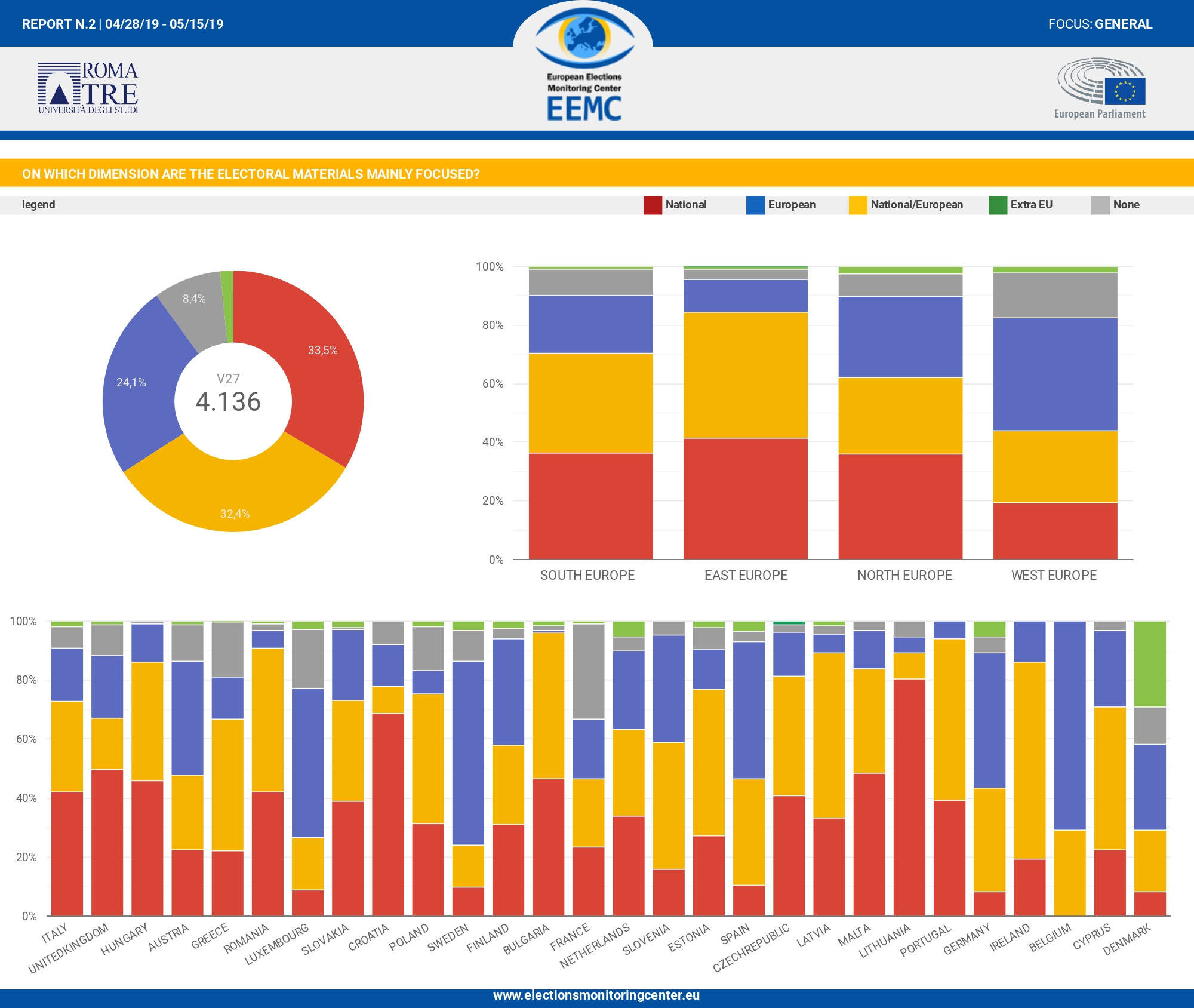The image size is (1194, 1008).
Task: Click the SPAIN country label
Action: tap(735, 935)
